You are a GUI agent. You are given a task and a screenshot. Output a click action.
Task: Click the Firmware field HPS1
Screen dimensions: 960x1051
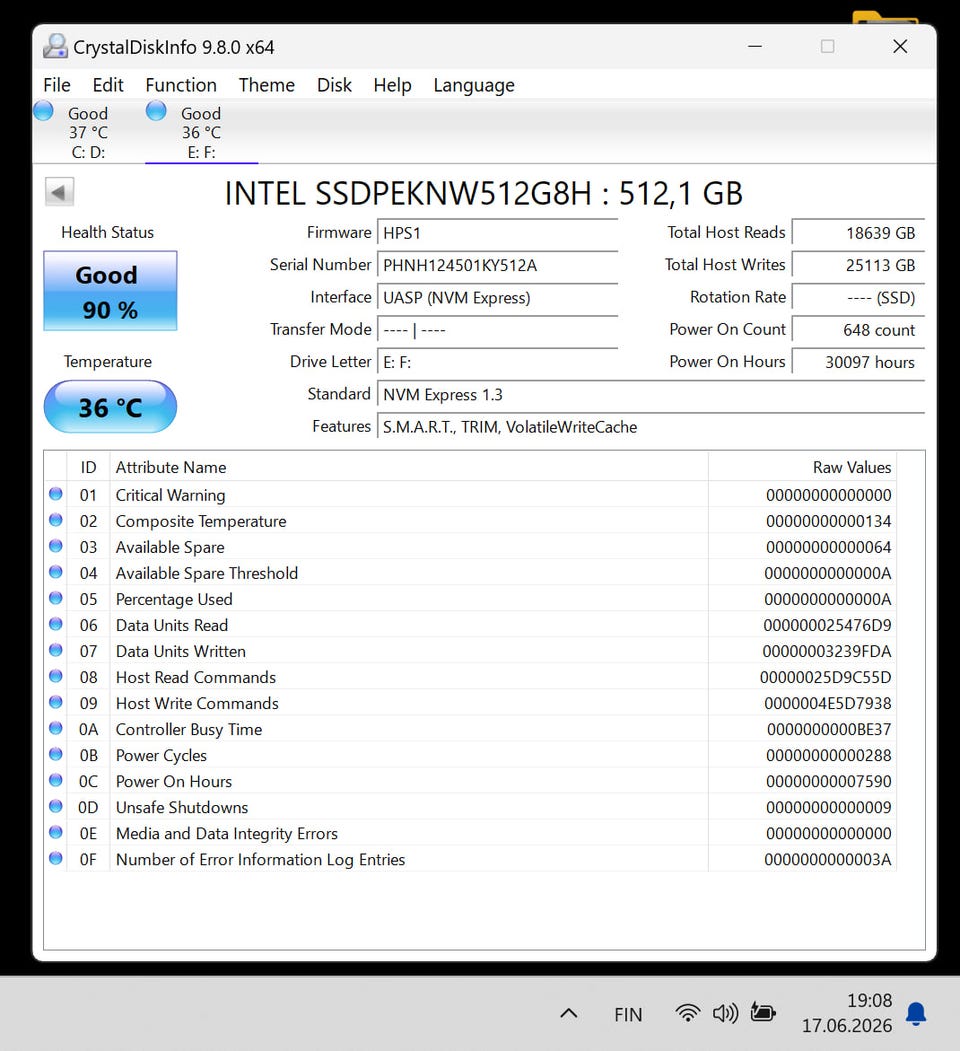pyautogui.click(x=497, y=233)
